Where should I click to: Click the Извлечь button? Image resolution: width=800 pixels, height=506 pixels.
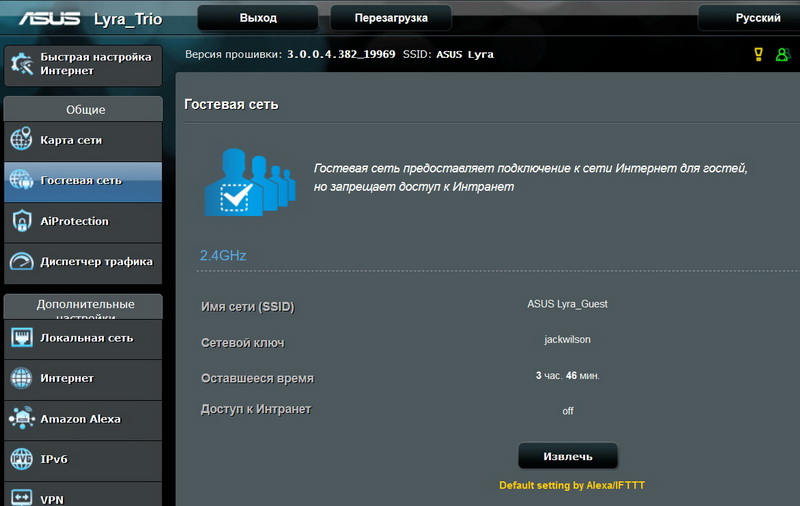pyautogui.click(x=567, y=456)
